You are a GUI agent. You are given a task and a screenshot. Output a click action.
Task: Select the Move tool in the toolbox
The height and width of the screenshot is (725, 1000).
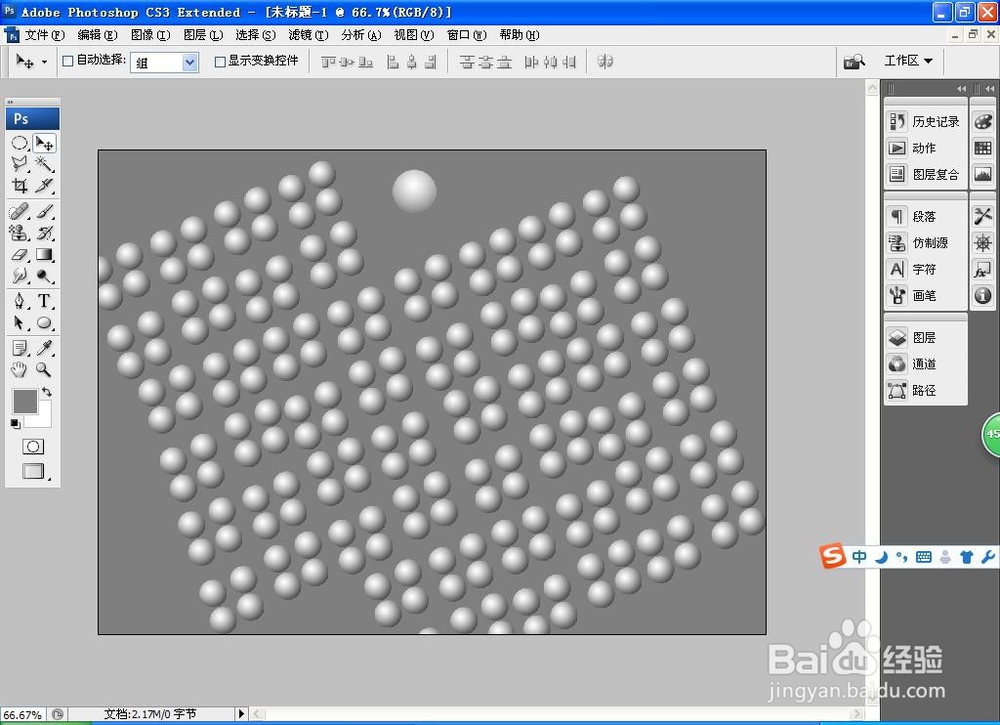coord(44,143)
